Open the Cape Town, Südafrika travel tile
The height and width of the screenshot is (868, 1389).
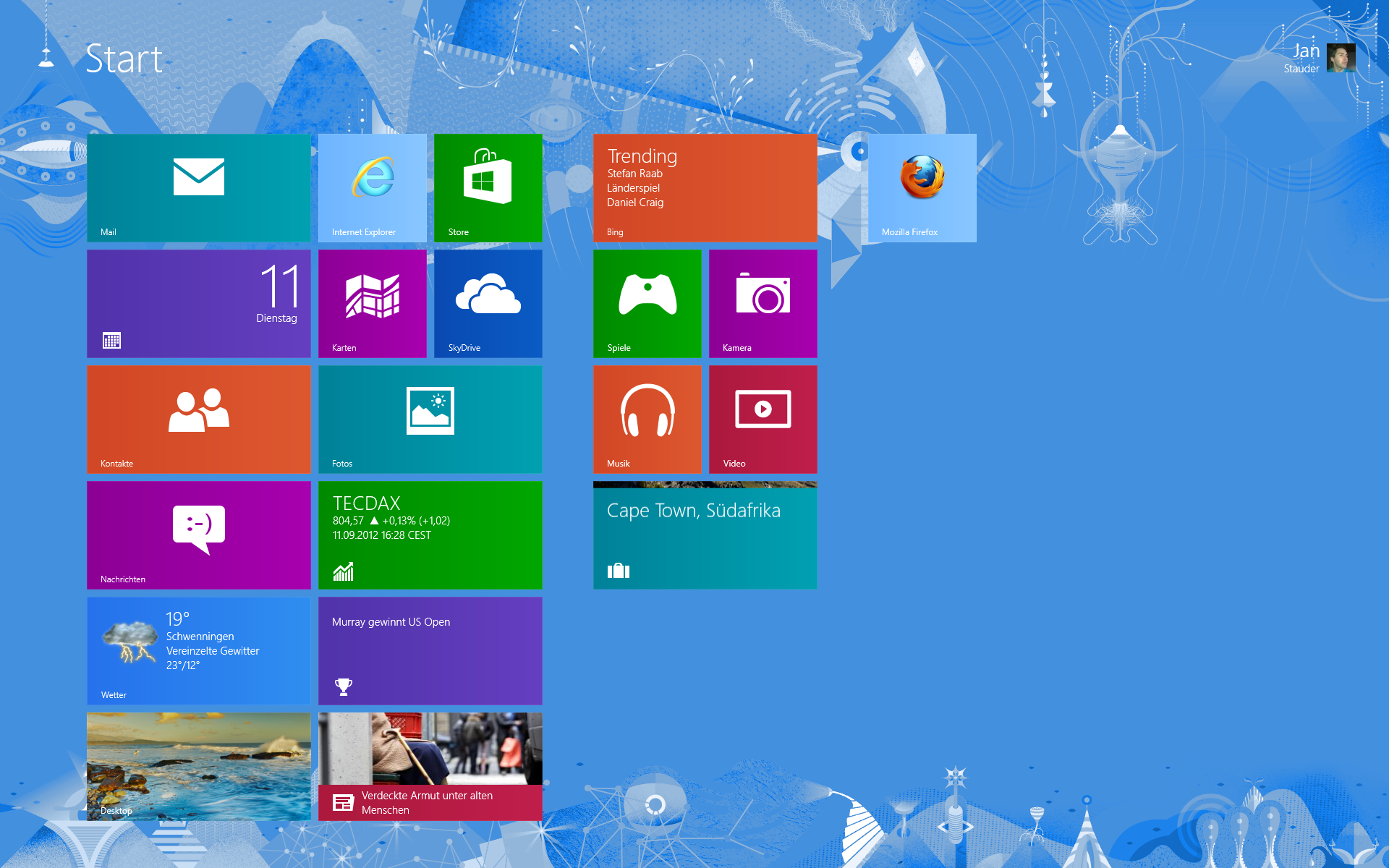[x=705, y=535]
